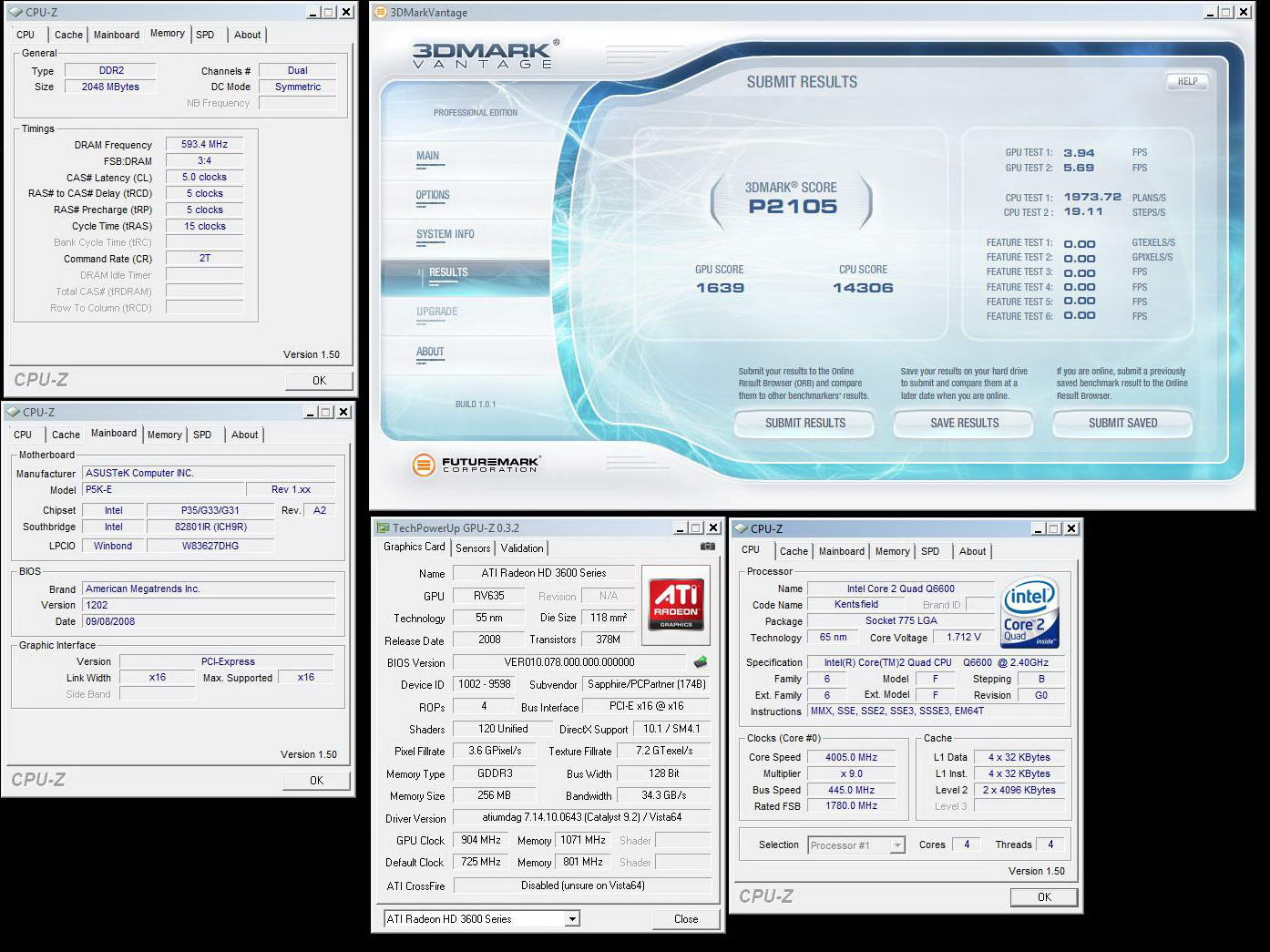Click the TechPowerUp GPU-Z title bar icon
The height and width of the screenshot is (952, 1270).
pos(383,527)
